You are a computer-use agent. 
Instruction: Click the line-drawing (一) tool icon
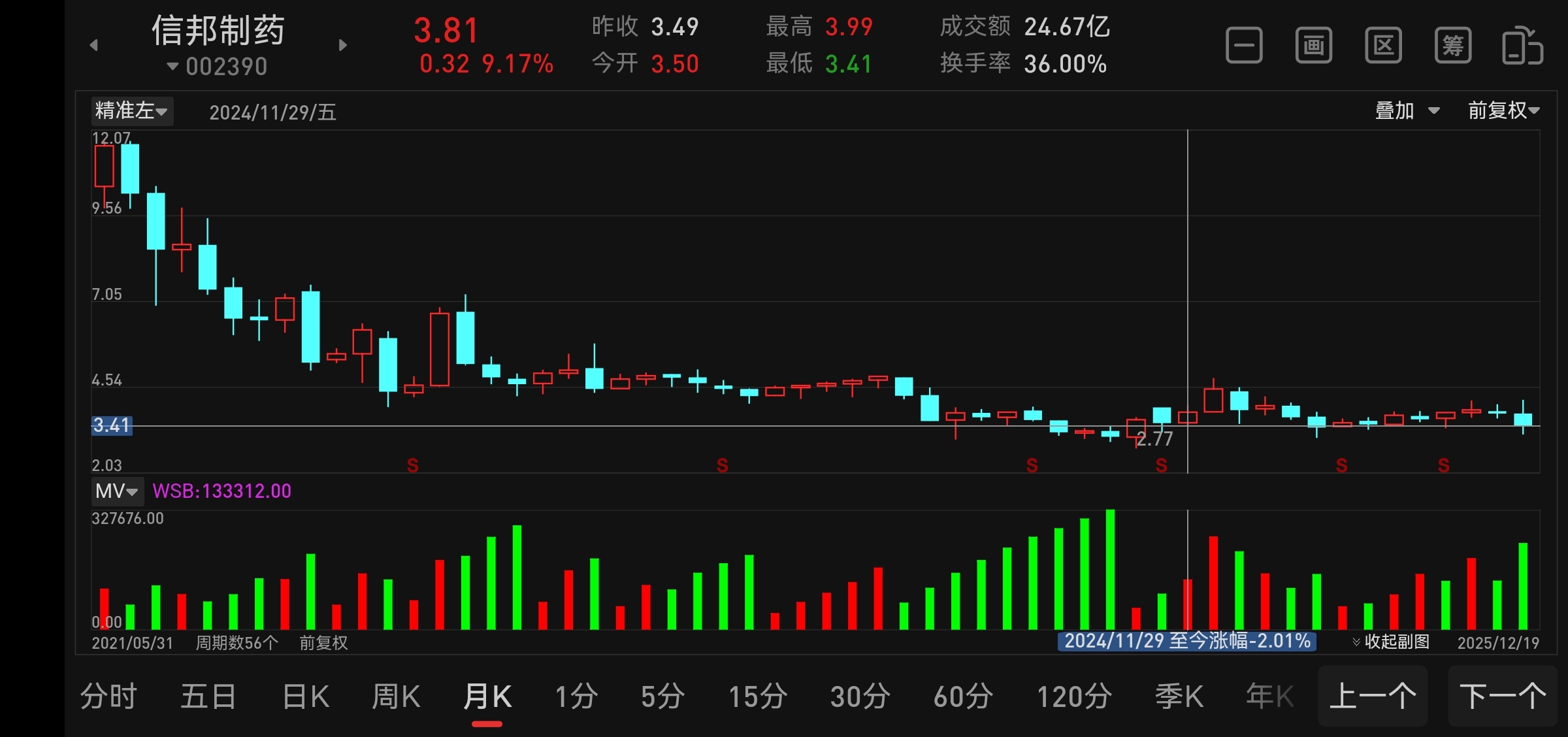1243,46
